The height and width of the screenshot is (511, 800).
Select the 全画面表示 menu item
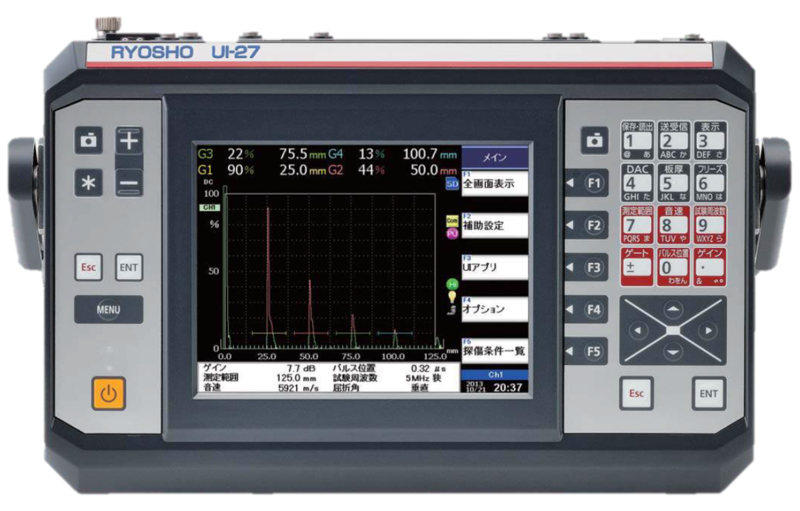click(495, 183)
